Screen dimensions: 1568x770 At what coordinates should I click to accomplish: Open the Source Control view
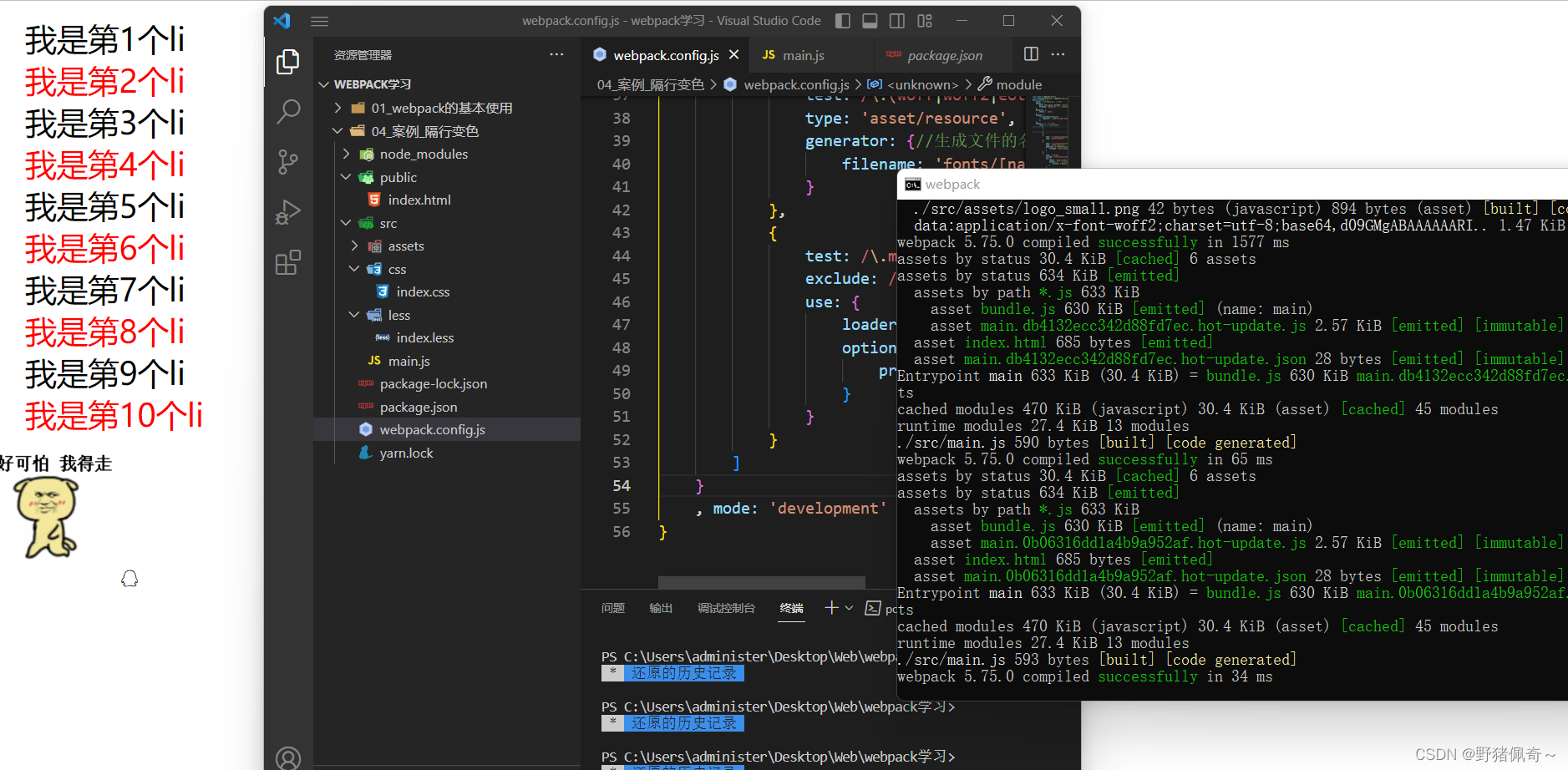288,162
